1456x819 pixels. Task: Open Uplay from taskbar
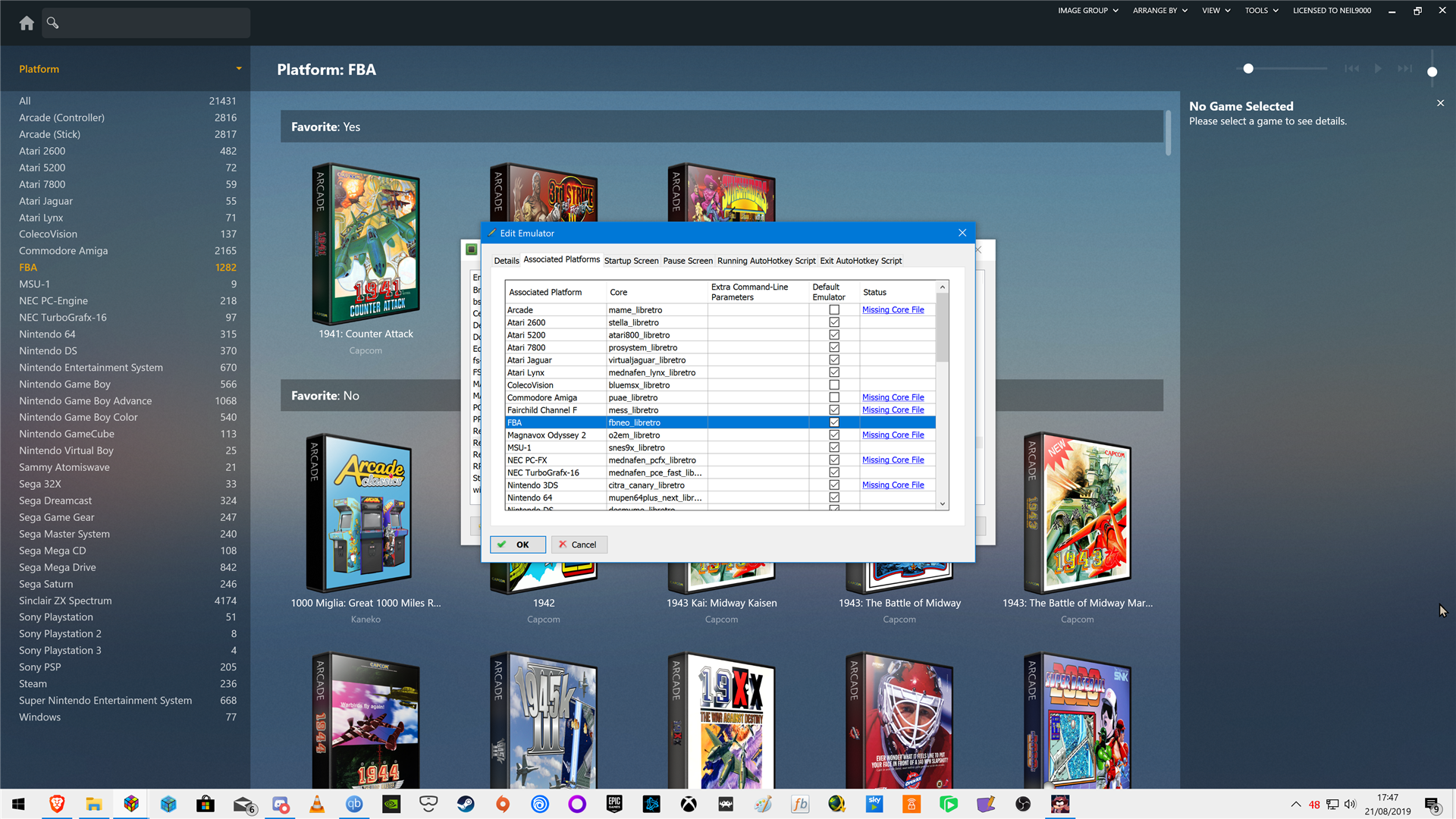(x=540, y=804)
